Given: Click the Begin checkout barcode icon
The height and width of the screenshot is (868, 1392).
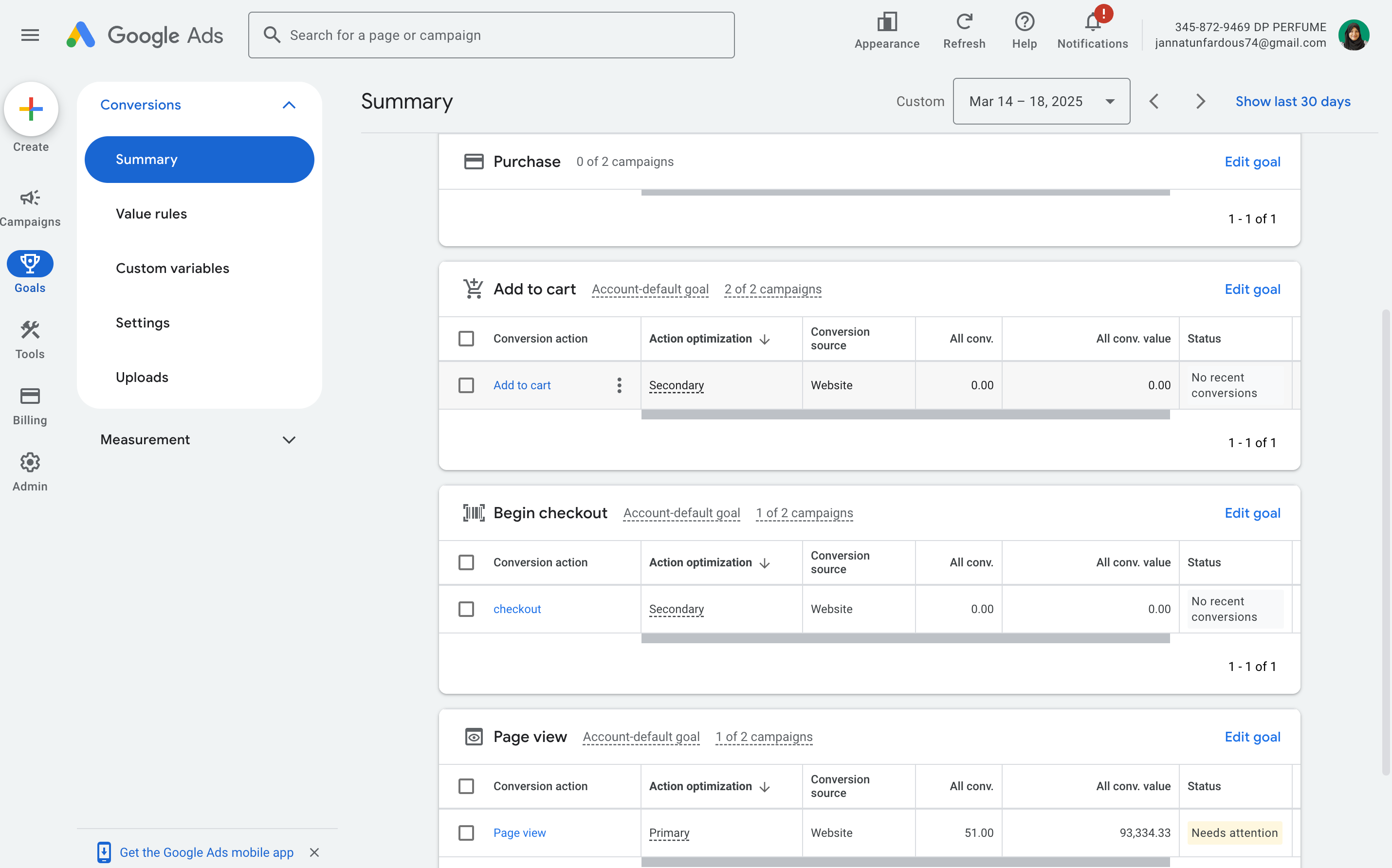Looking at the screenshot, I should (x=474, y=513).
